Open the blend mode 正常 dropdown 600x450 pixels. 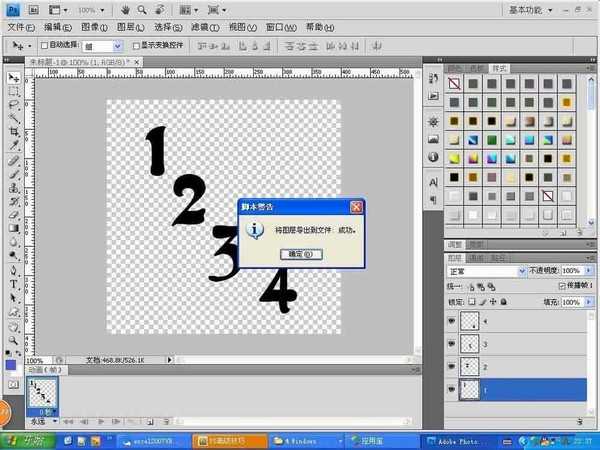[487, 271]
